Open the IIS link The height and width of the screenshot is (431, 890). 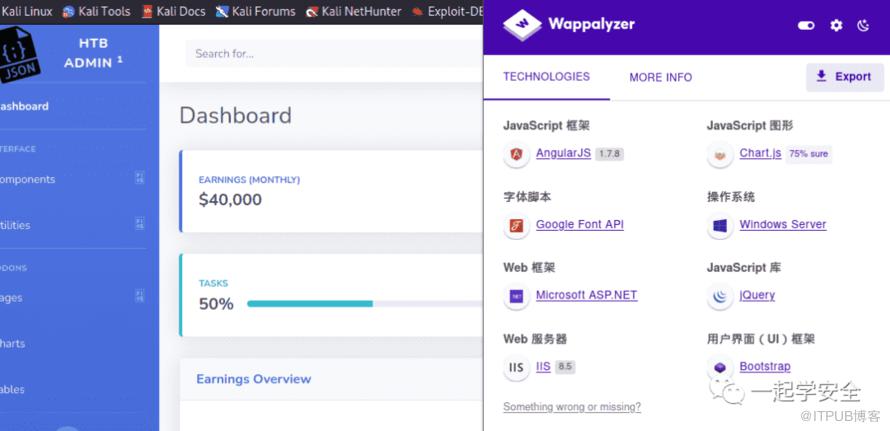(x=543, y=367)
